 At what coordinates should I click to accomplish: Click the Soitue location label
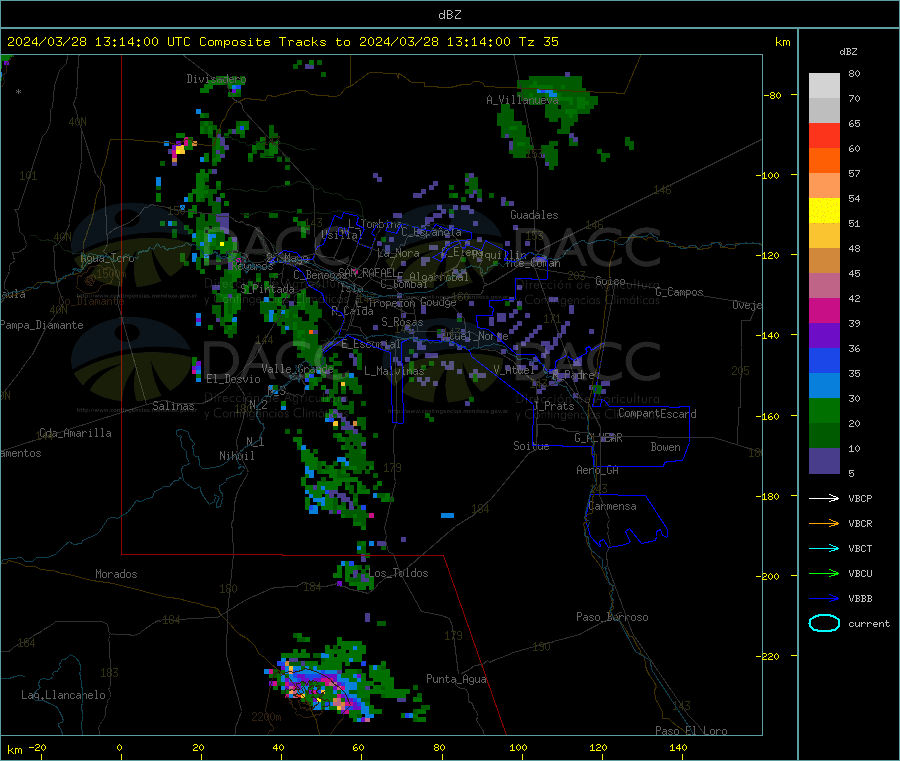[531, 446]
